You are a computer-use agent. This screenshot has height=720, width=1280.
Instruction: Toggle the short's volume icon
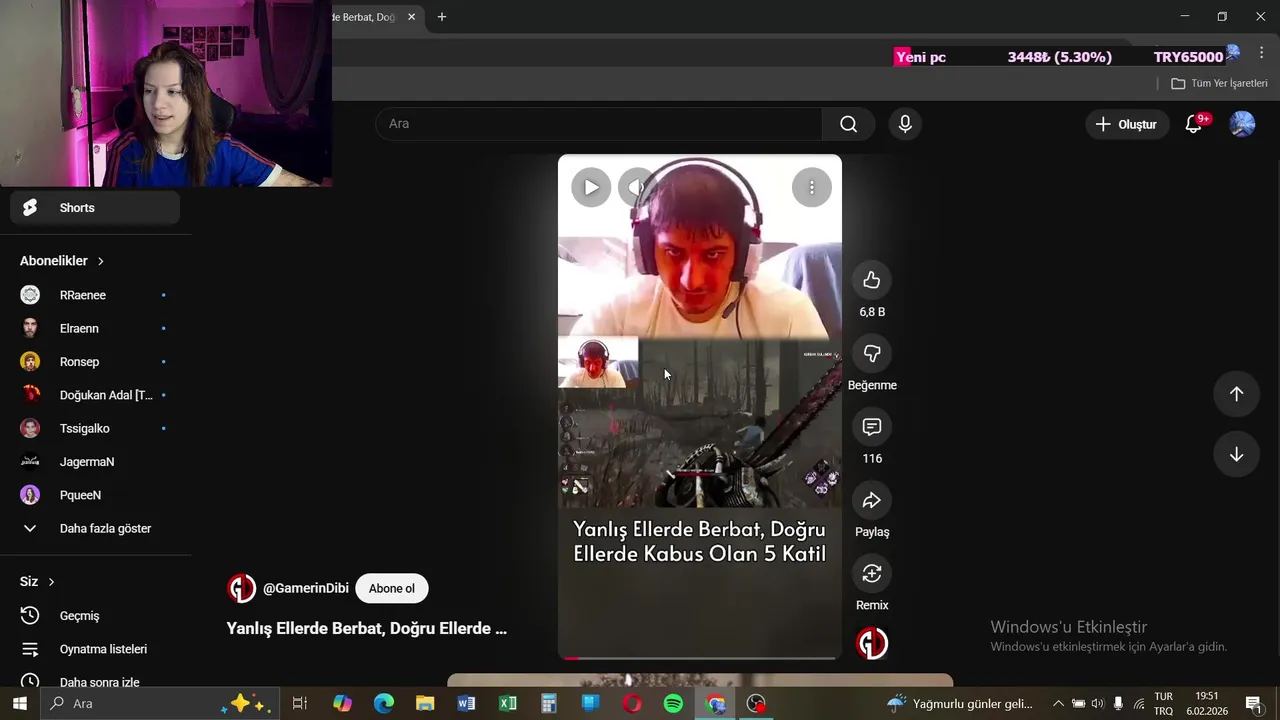(637, 187)
